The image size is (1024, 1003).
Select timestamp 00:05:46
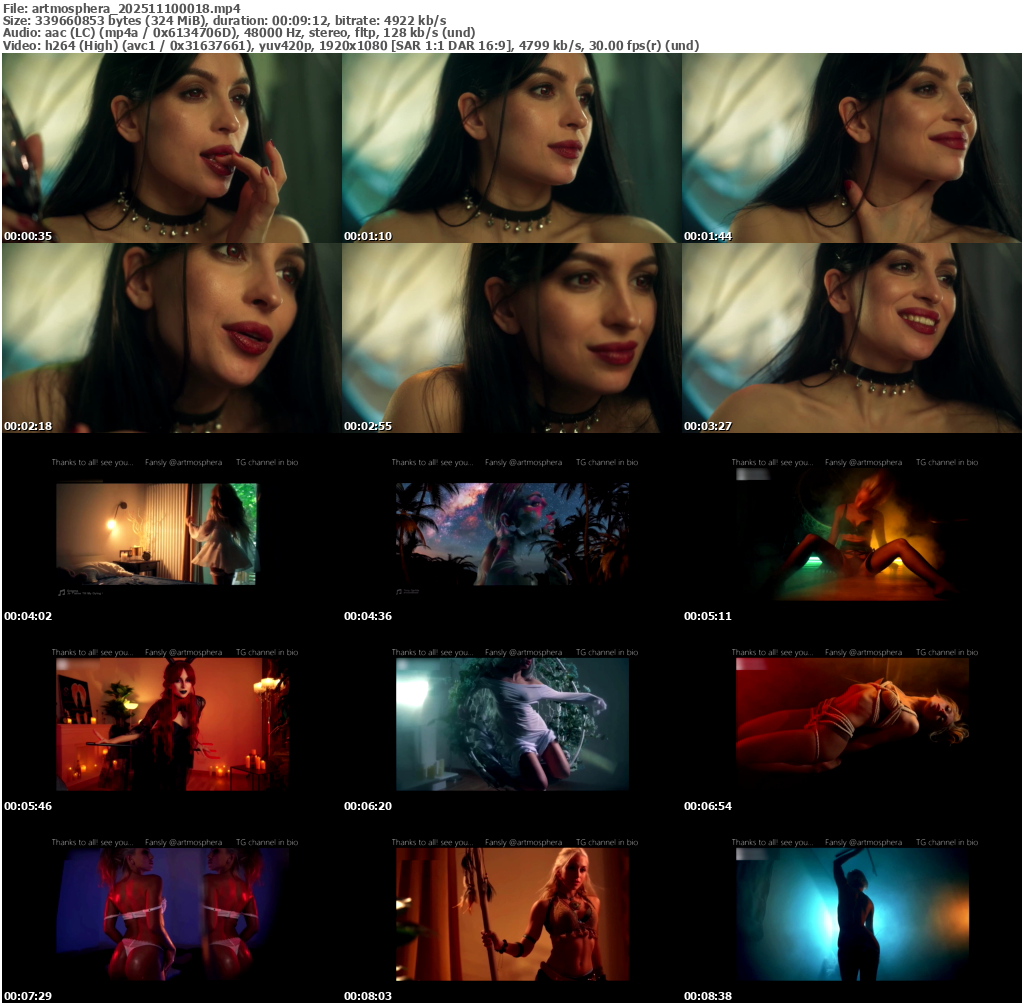pyautogui.click(x=28, y=806)
